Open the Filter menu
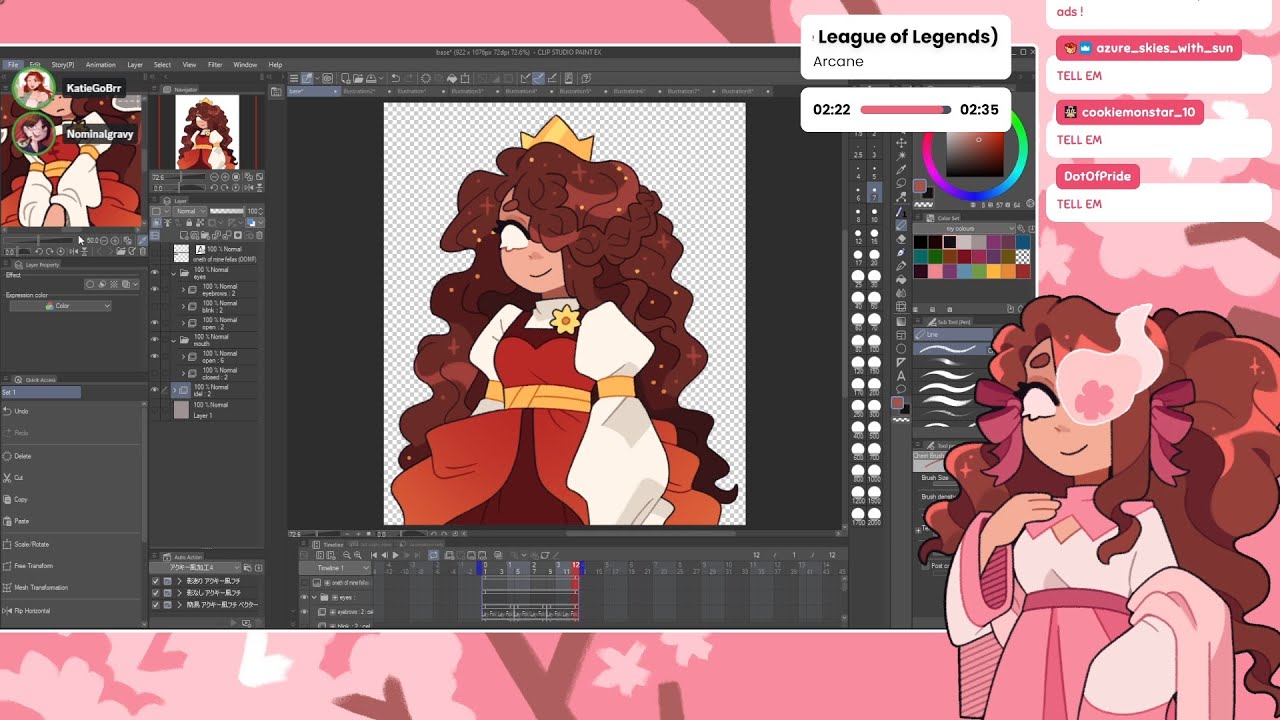The image size is (1280, 720). click(215, 64)
